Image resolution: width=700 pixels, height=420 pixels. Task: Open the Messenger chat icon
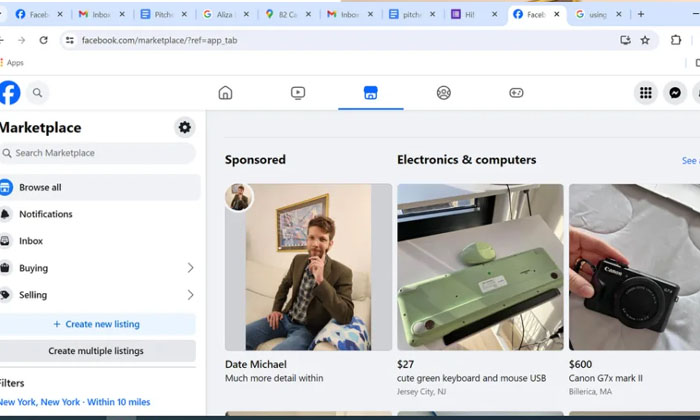pyautogui.click(x=675, y=93)
